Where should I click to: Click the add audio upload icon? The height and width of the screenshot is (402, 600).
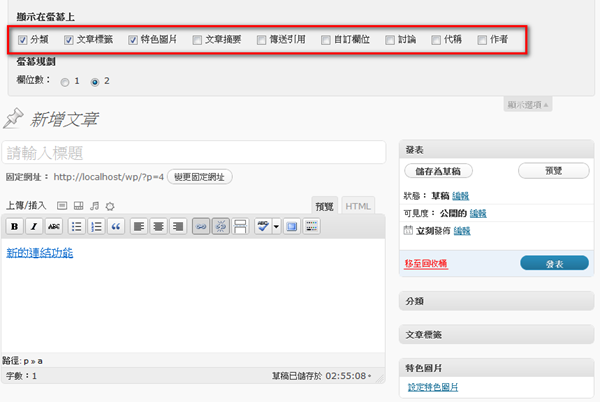(94, 206)
